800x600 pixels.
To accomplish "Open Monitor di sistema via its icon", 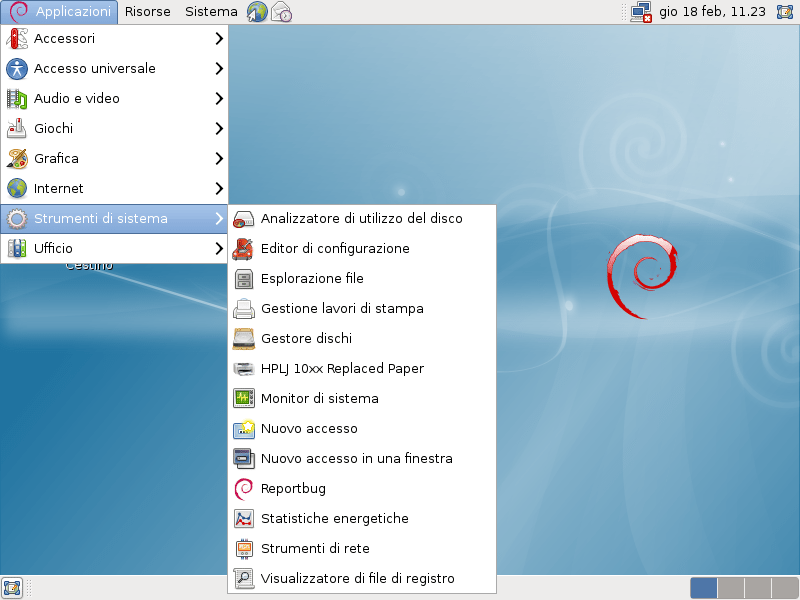I will coord(244,399).
